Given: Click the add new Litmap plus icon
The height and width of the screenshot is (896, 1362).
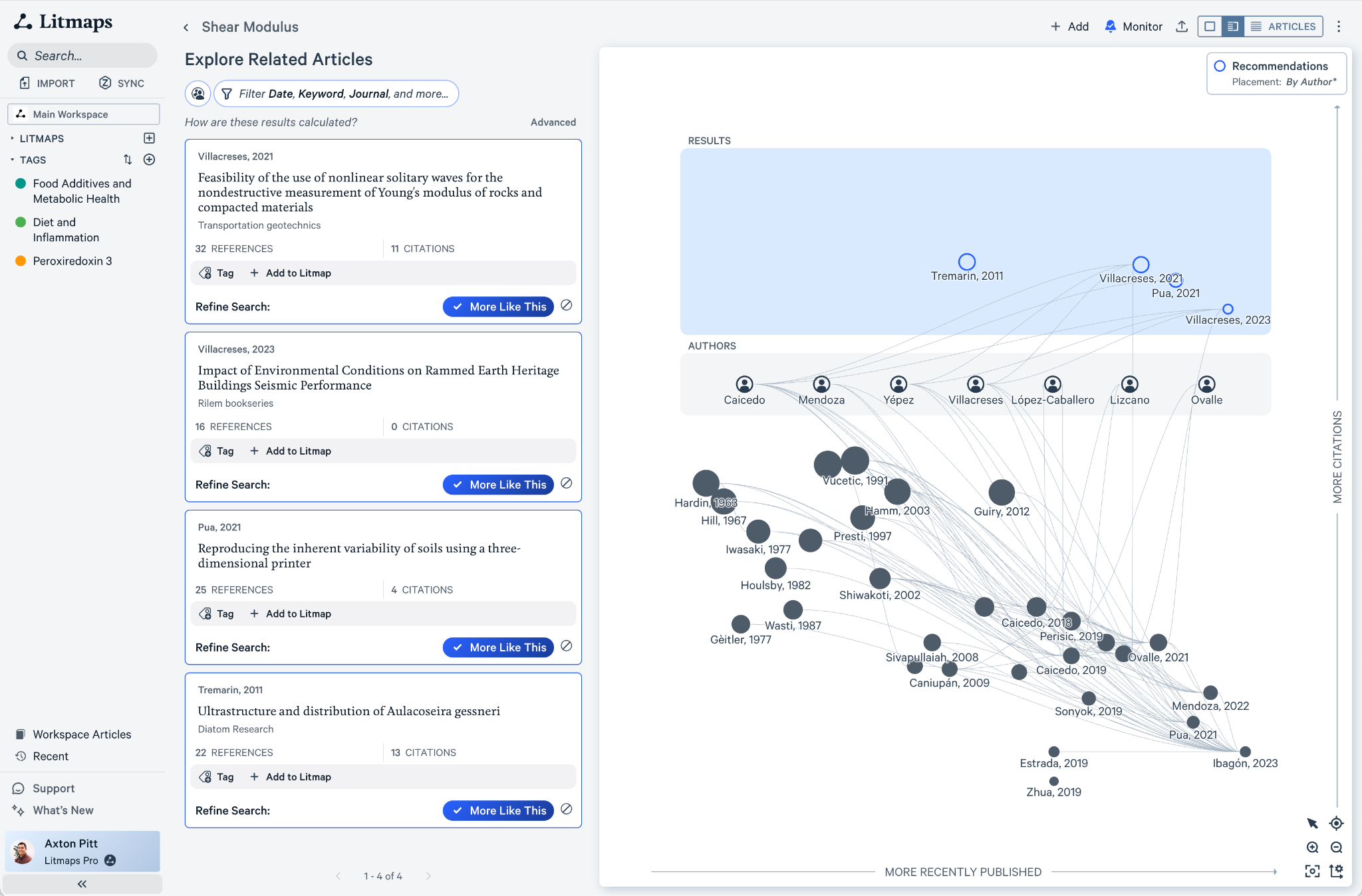Looking at the screenshot, I should point(150,138).
